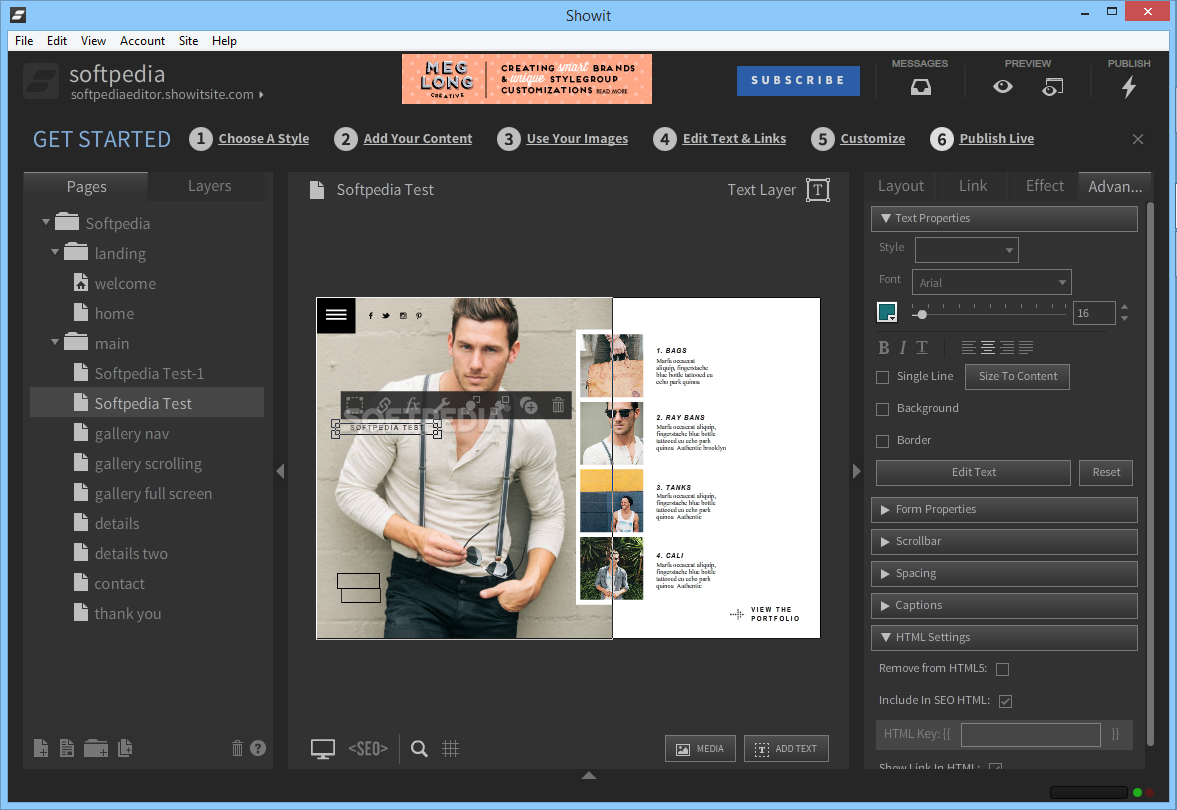Click the Reset button
Screen dimensions: 1177x810
click(x=1106, y=473)
